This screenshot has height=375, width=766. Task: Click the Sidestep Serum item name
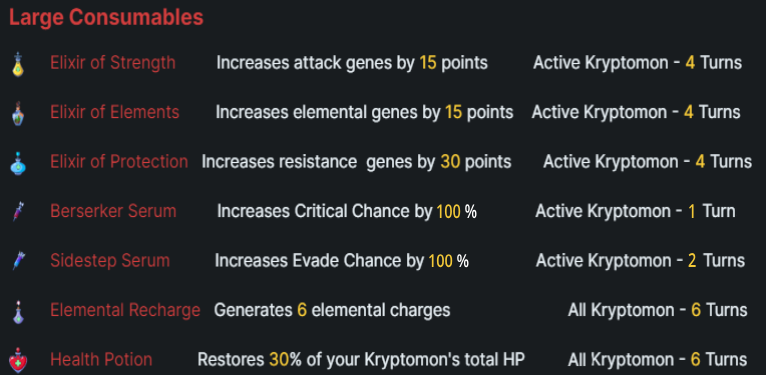tap(110, 261)
